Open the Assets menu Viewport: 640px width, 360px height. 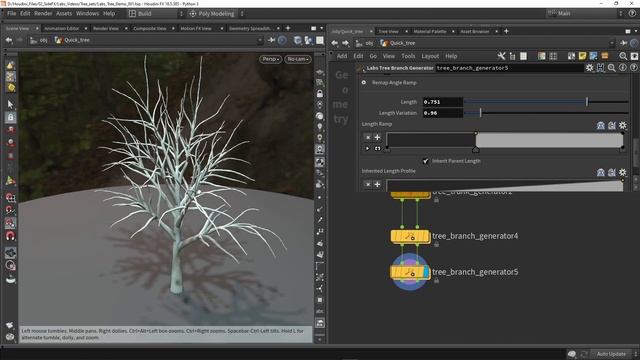point(64,13)
